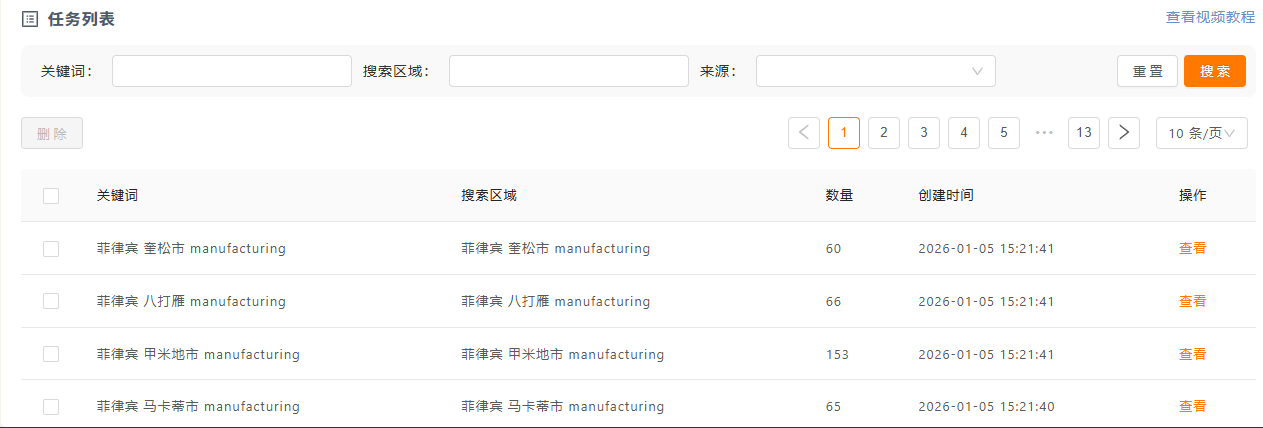Go to previous page with left arrow
The height and width of the screenshot is (428, 1263).
pyautogui.click(x=804, y=132)
